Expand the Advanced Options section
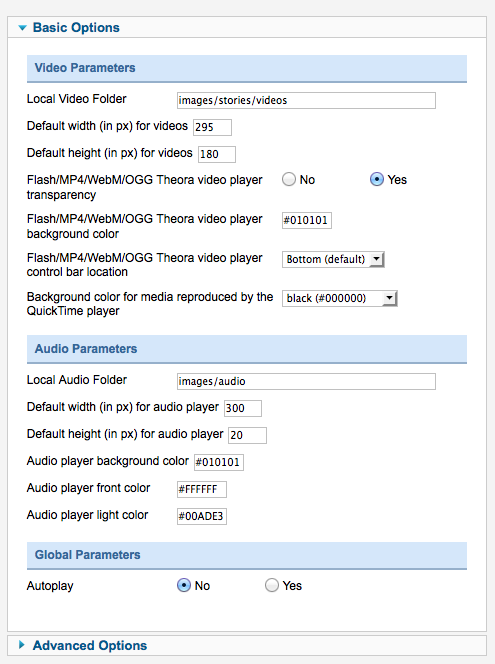The height and width of the screenshot is (664, 495). pos(22,645)
